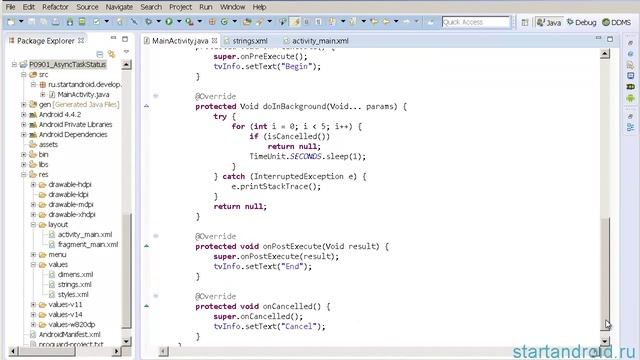Image resolution: width=640 pixels, height=360 pixels.
Task: Click the Open Type toolbar icon
Action: pos(247,22)
